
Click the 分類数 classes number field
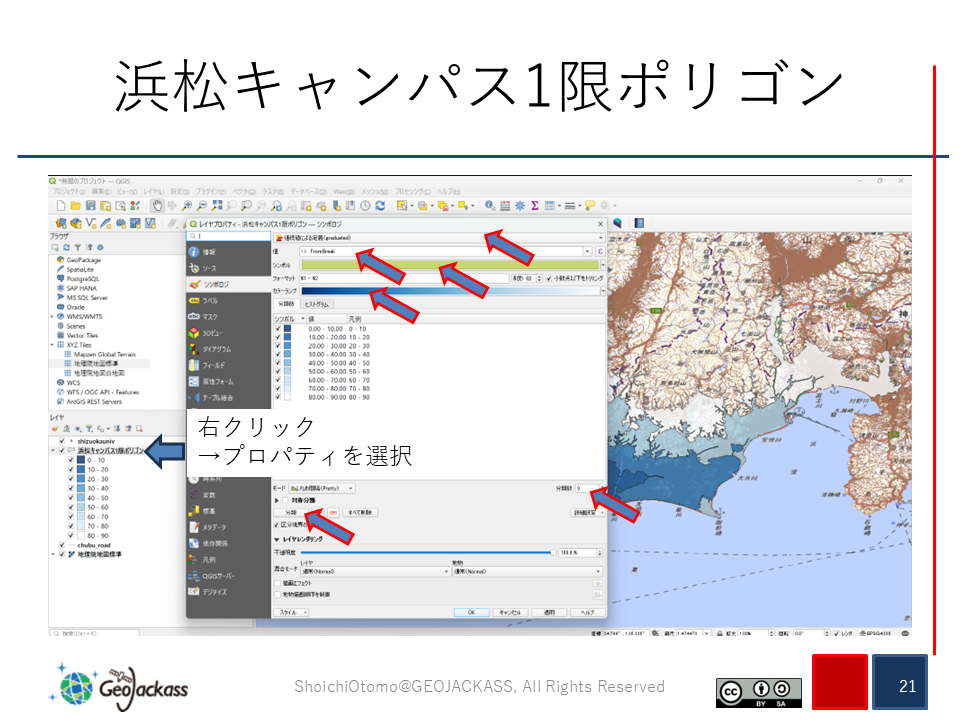585,488
